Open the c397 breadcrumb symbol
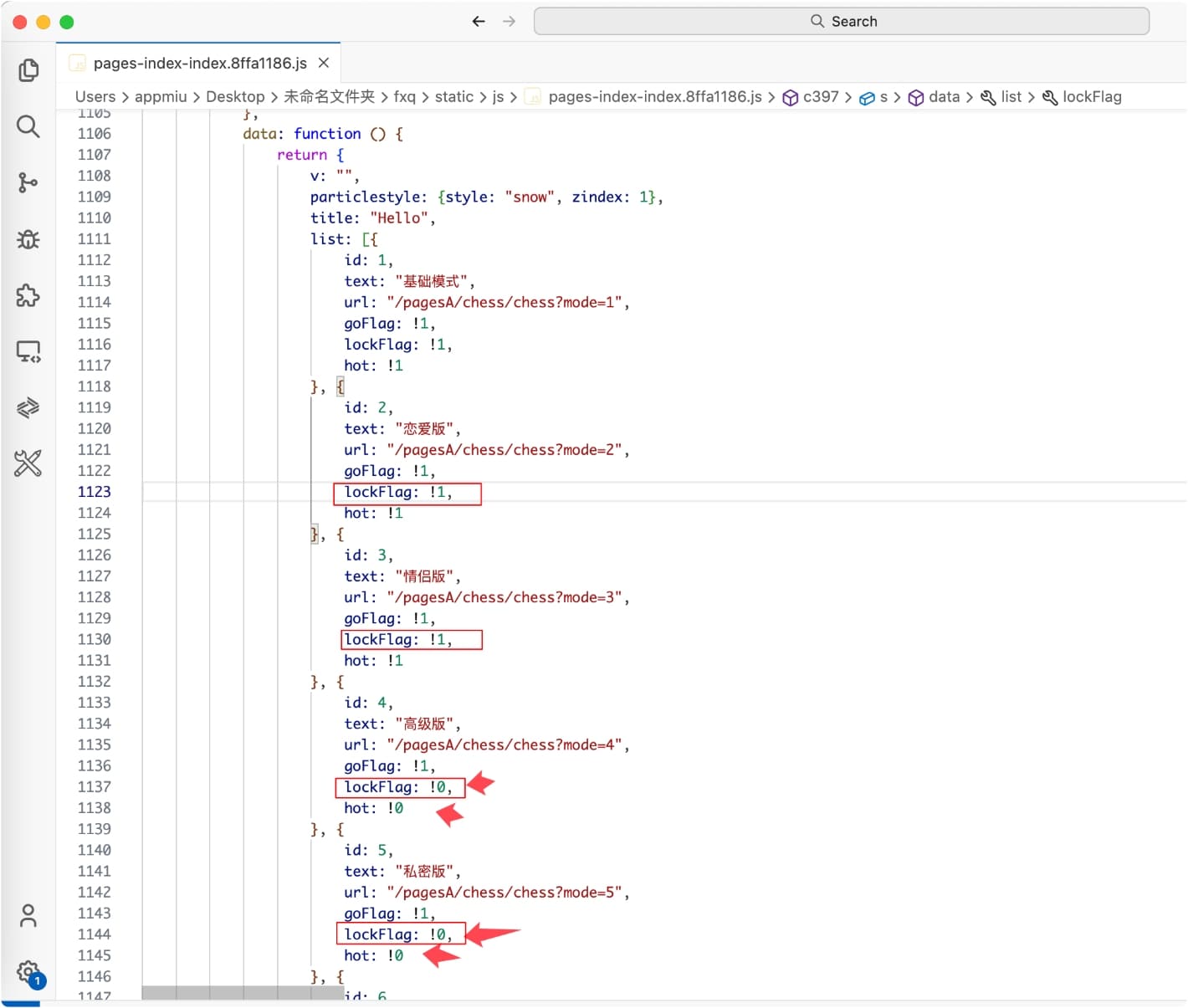Image resolution: width=1188 pixels, height=1008 pixels. click(x=820, y=97)
